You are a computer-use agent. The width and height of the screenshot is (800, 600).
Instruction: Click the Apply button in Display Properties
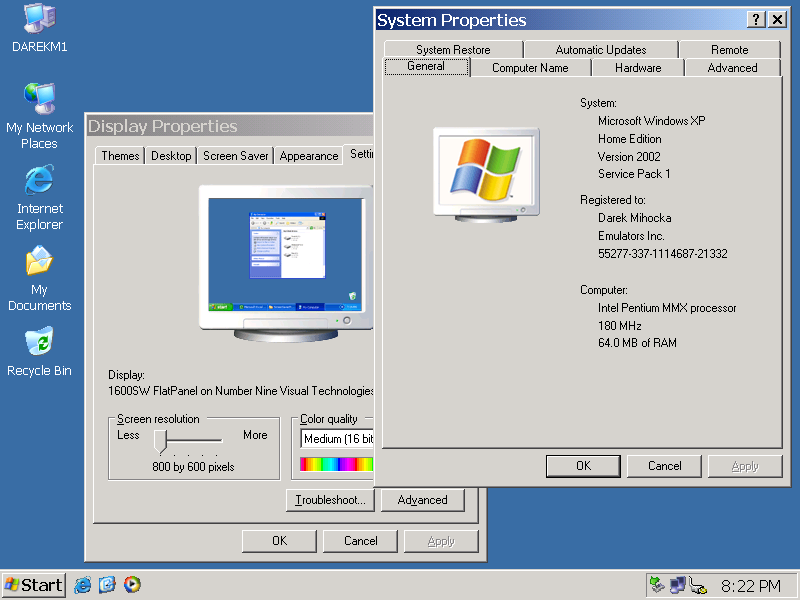click(441, 541)
